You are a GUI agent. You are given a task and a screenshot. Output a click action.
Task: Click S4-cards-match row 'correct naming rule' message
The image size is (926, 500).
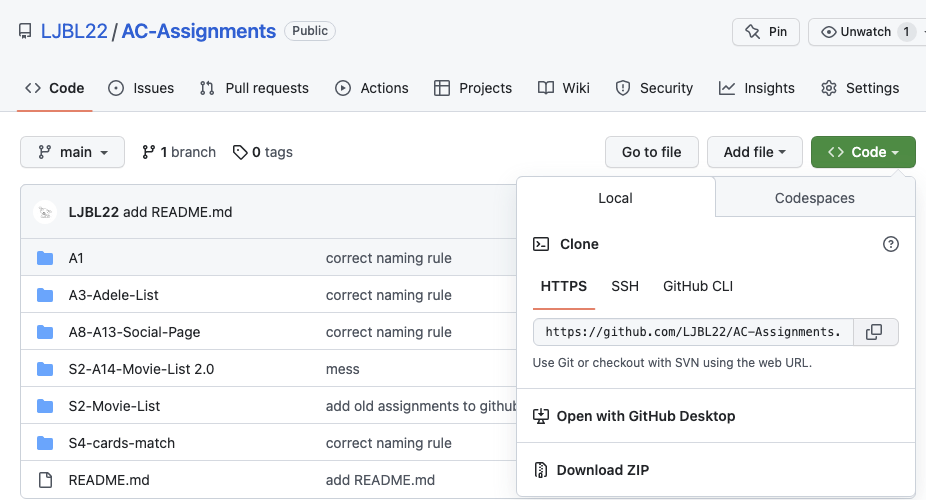pos(389,443)
